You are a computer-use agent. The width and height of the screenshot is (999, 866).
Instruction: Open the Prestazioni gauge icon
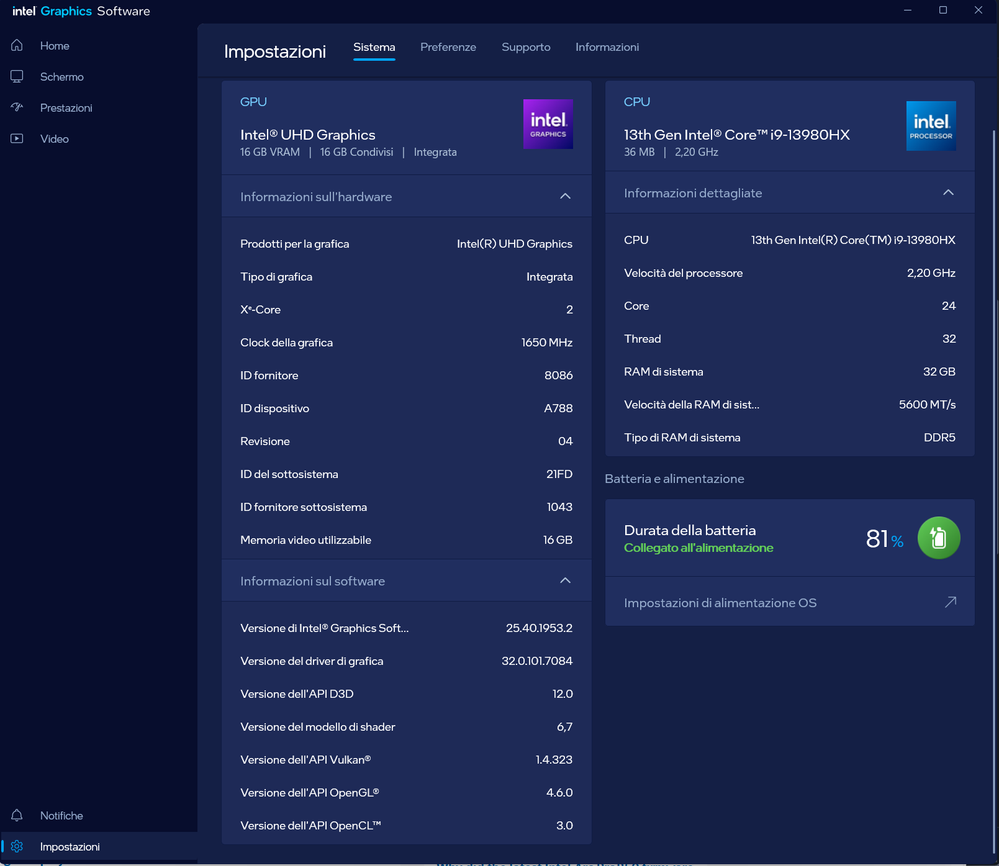(17, 107)
